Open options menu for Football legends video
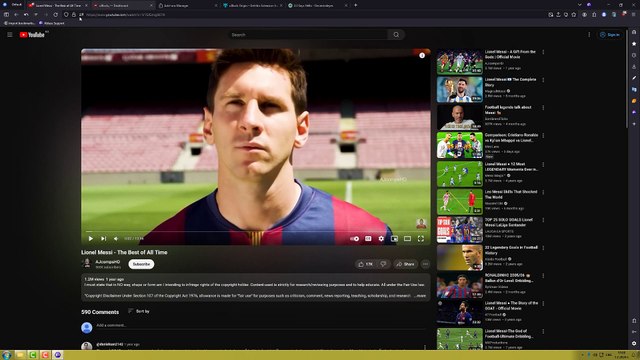The image size is (640, 360). [x=543, y=107]
